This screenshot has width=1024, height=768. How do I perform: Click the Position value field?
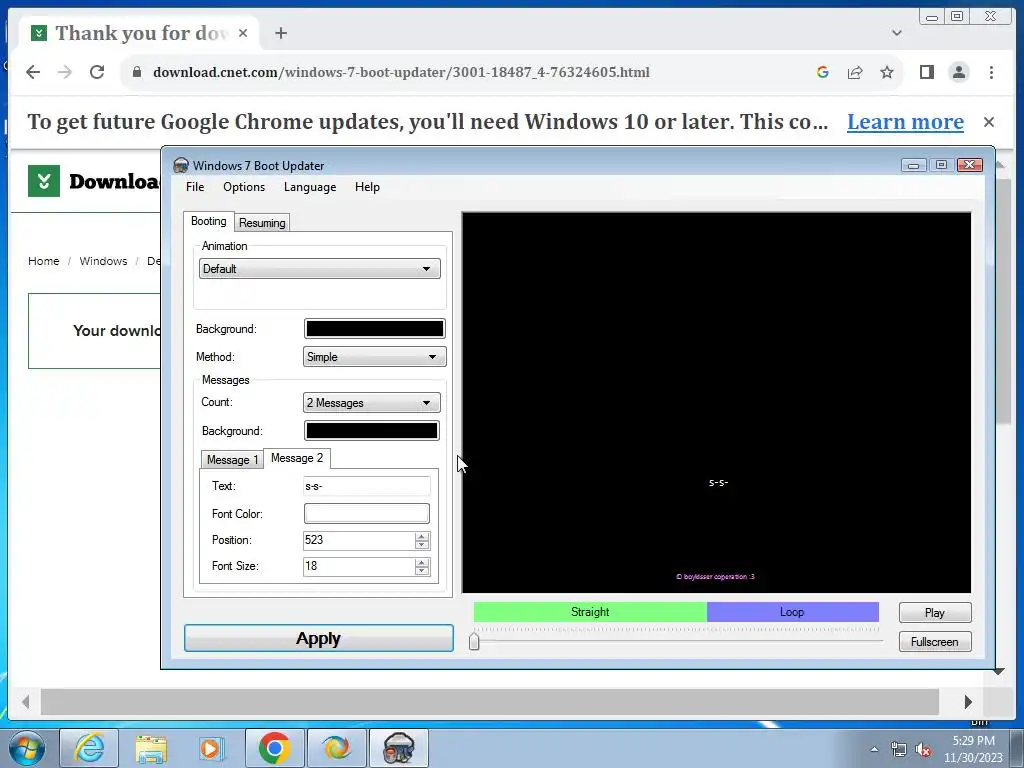[x=359, y=540]
